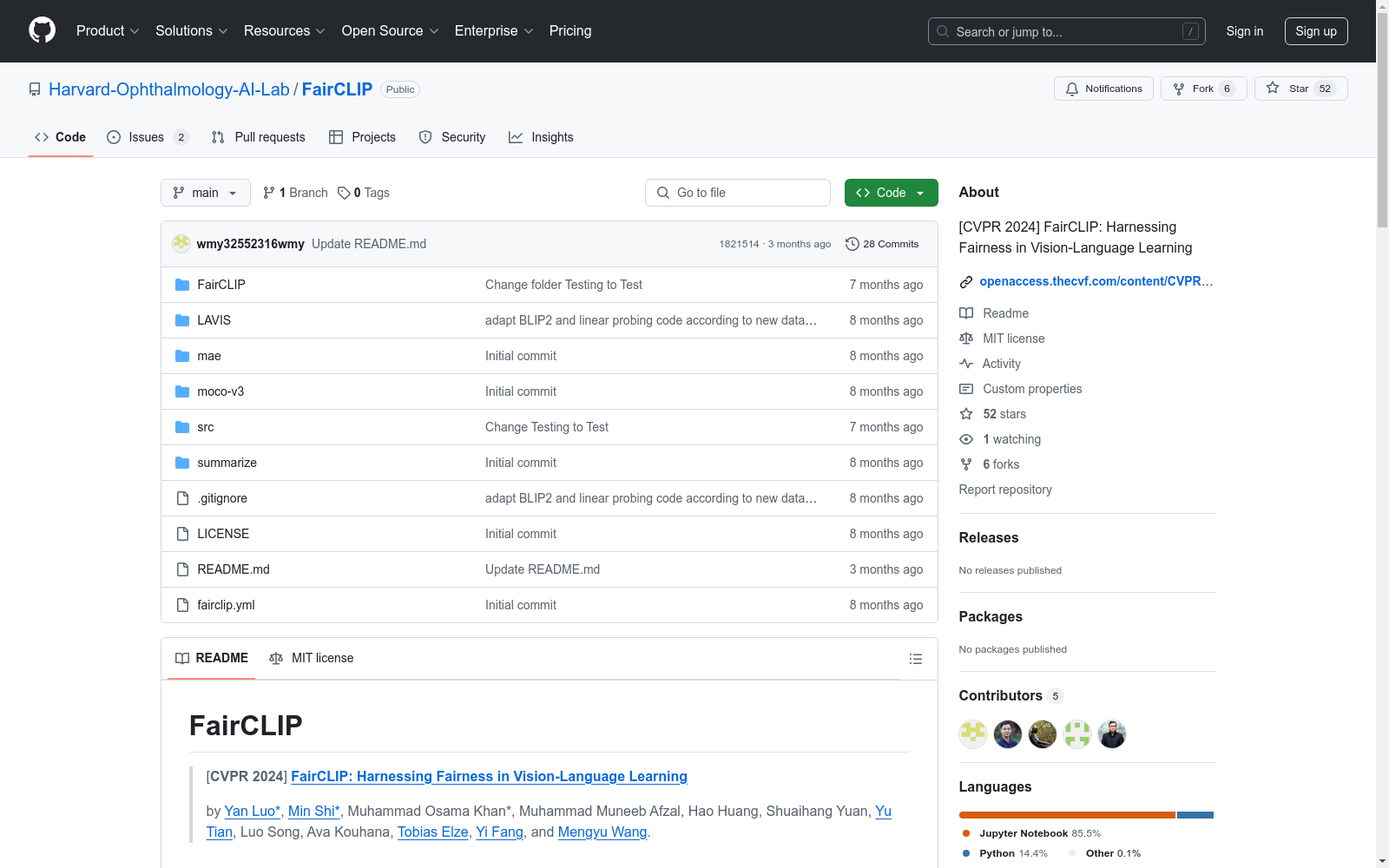This screenshot has width=1389, height=868.
Task: Open the Pricing page
Action: click(x=570, y=30)
